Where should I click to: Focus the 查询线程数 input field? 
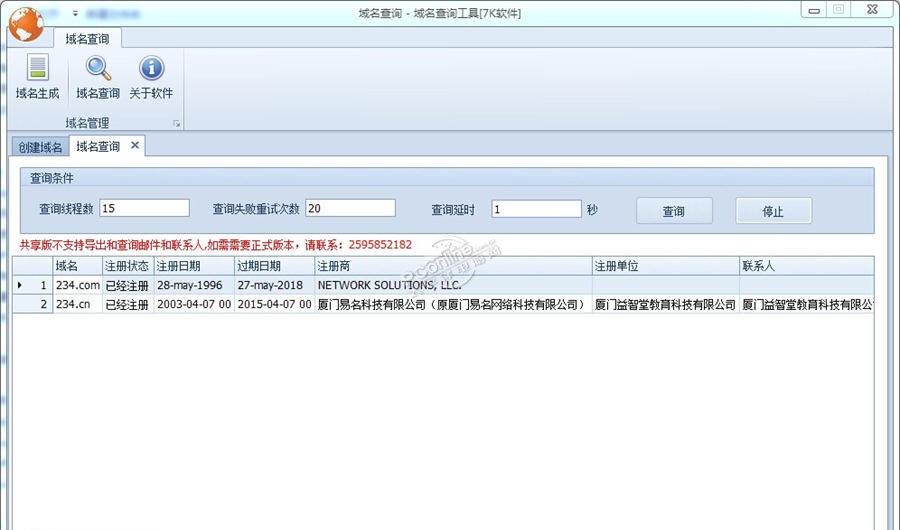click(x=144, y=208)
